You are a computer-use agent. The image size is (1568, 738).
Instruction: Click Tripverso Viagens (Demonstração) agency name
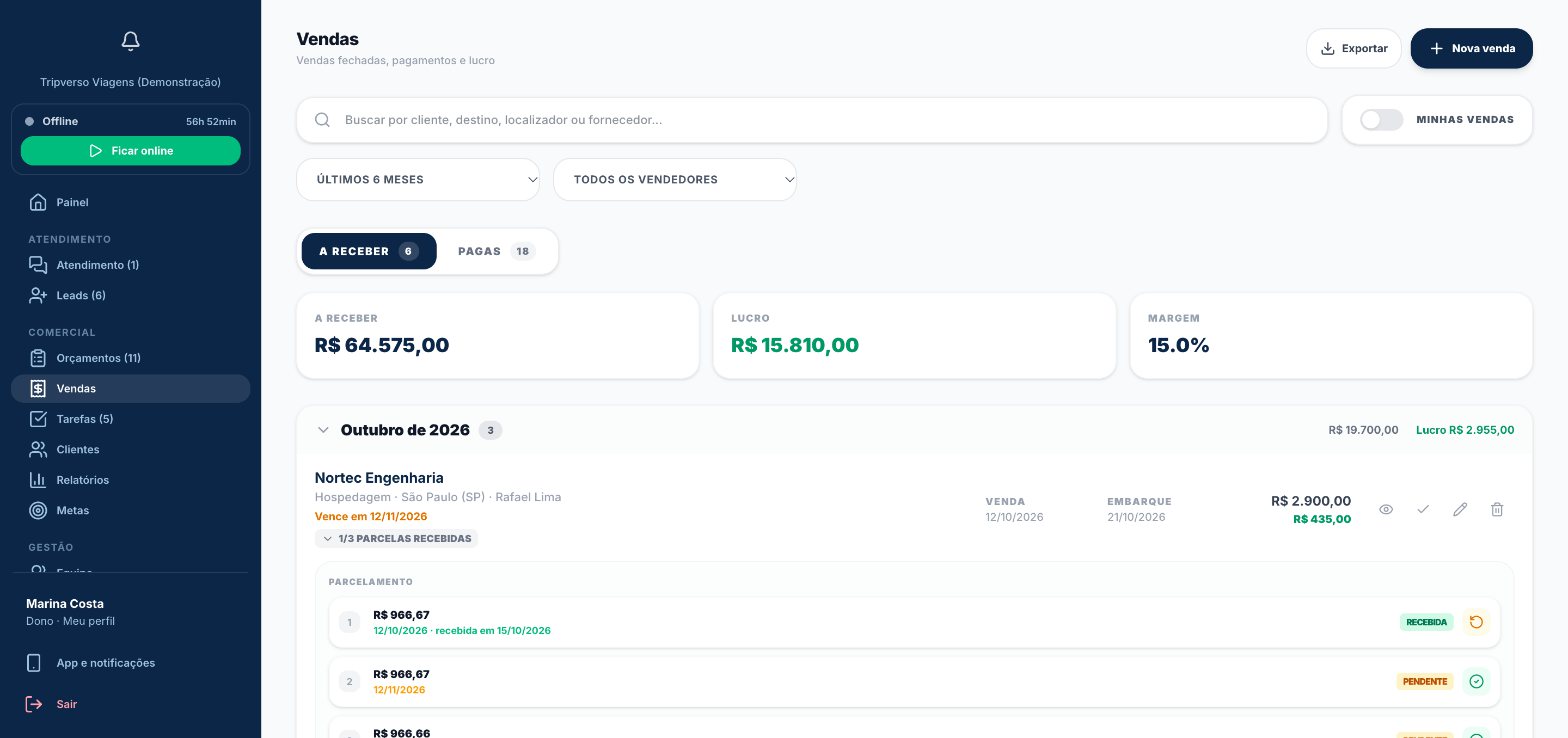130,82
